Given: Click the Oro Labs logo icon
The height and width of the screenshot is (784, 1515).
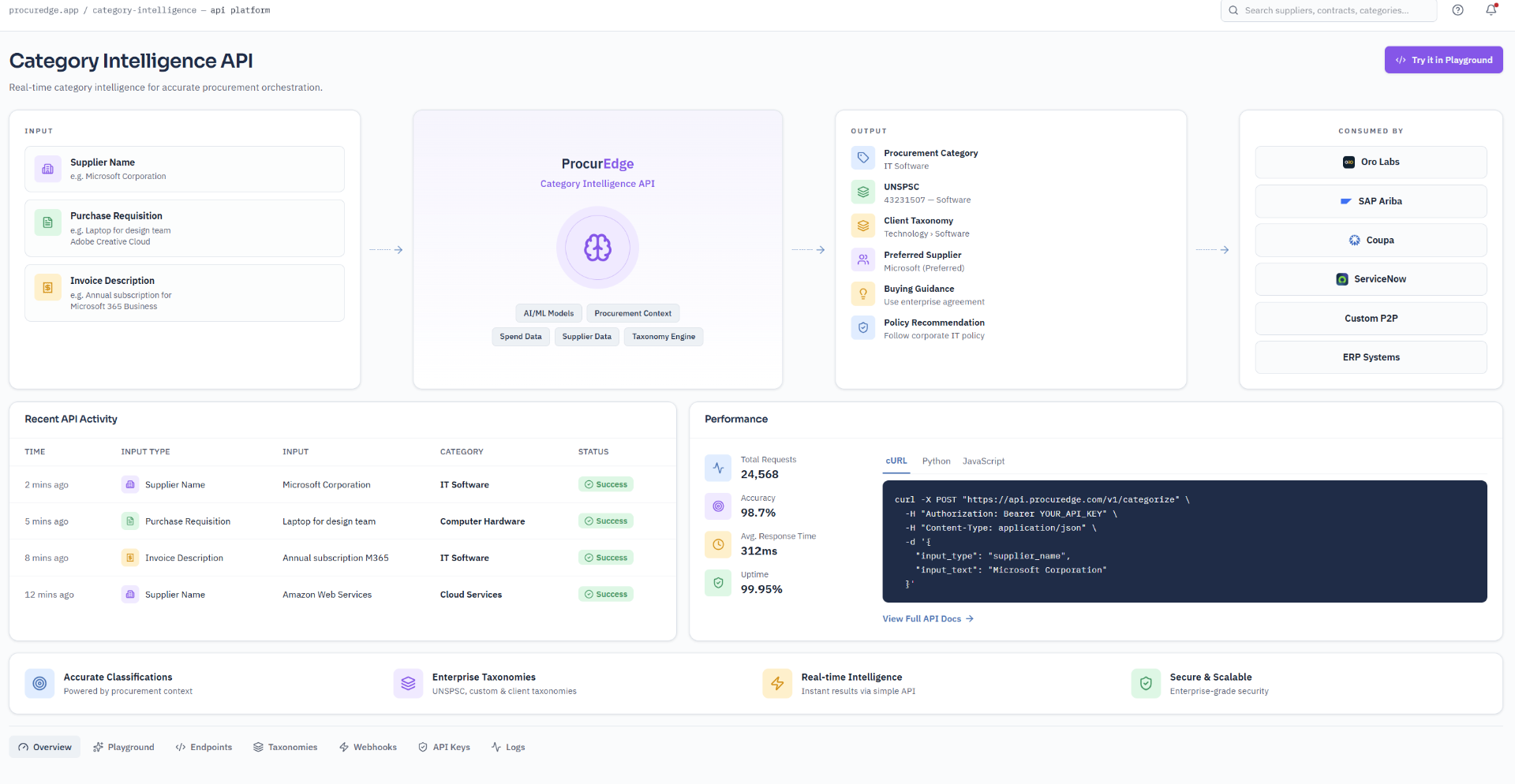Looking at the screenshot, I should pos(1349,162).
